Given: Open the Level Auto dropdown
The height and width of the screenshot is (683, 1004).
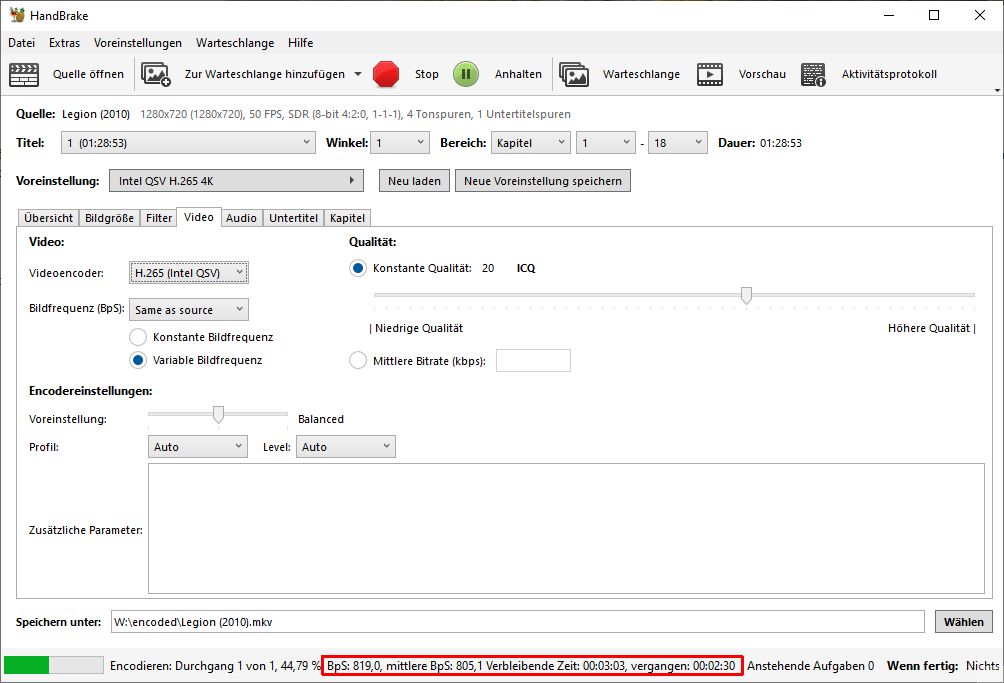Looking at the screenshot, I should tap(346, 447).
